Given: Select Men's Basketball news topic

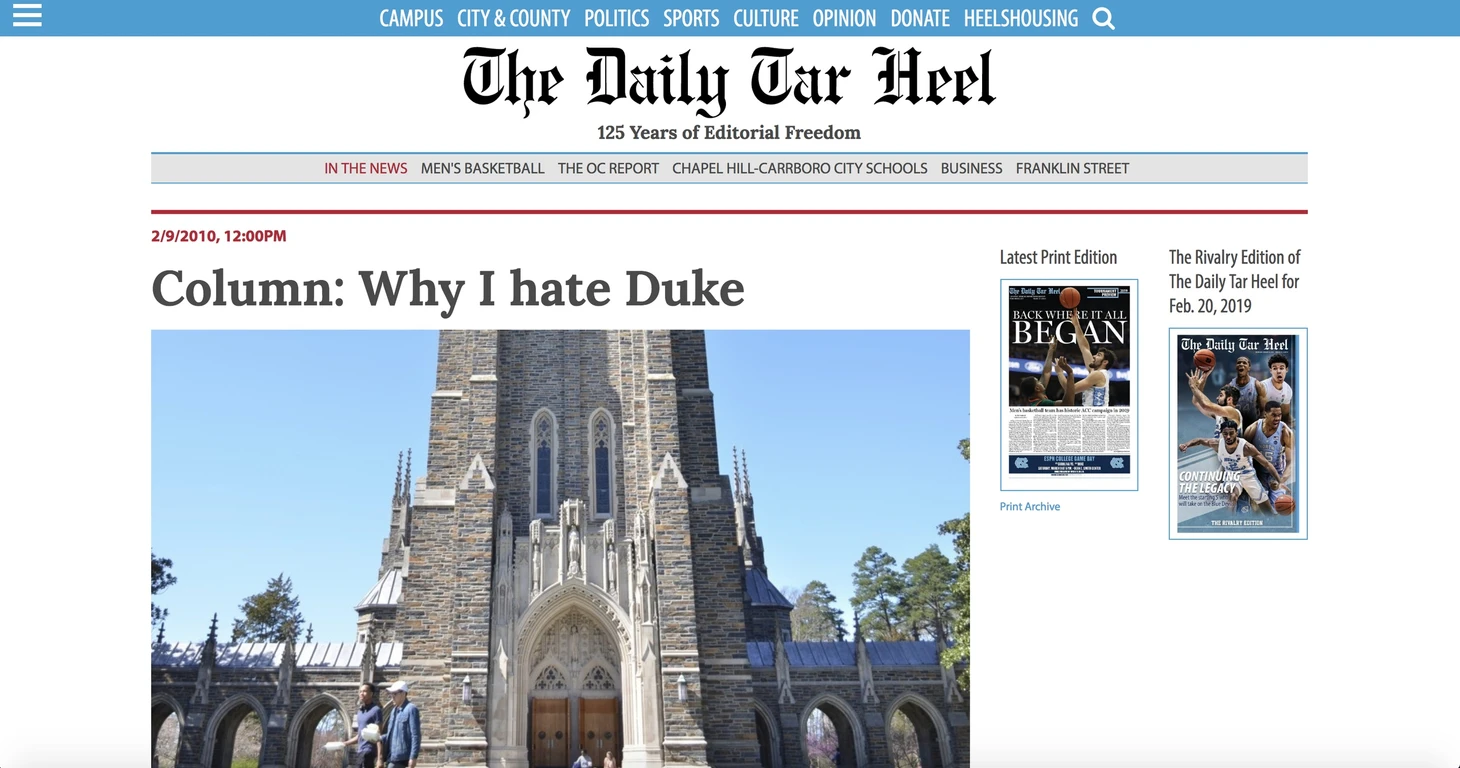Looking at the screenshot, I should pos(482,168).
